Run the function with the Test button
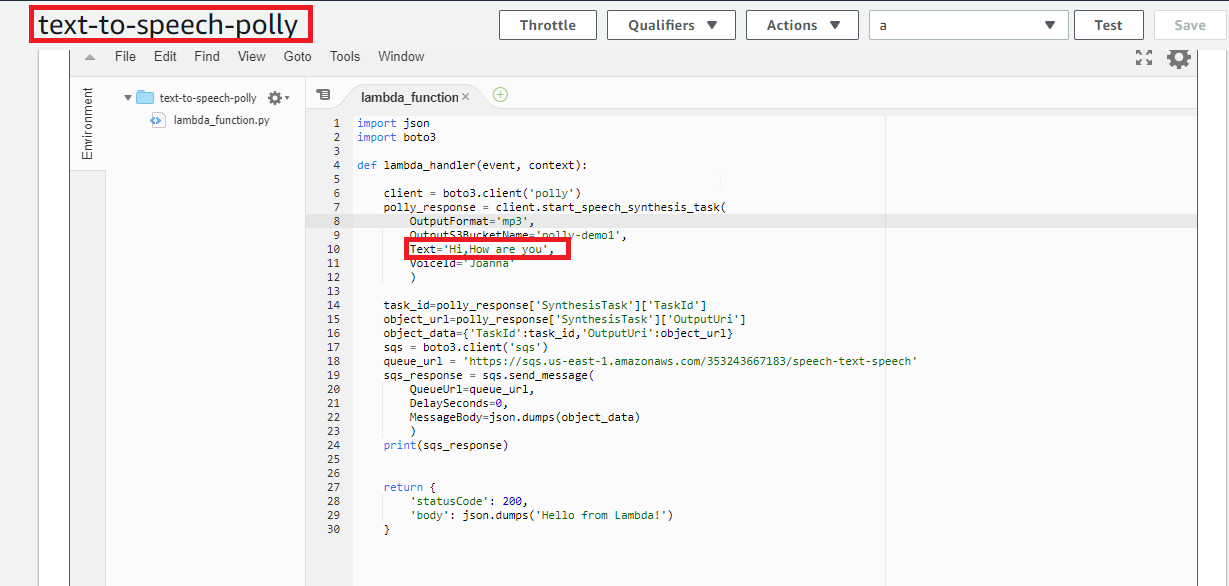 click(x=1108, y=25)
